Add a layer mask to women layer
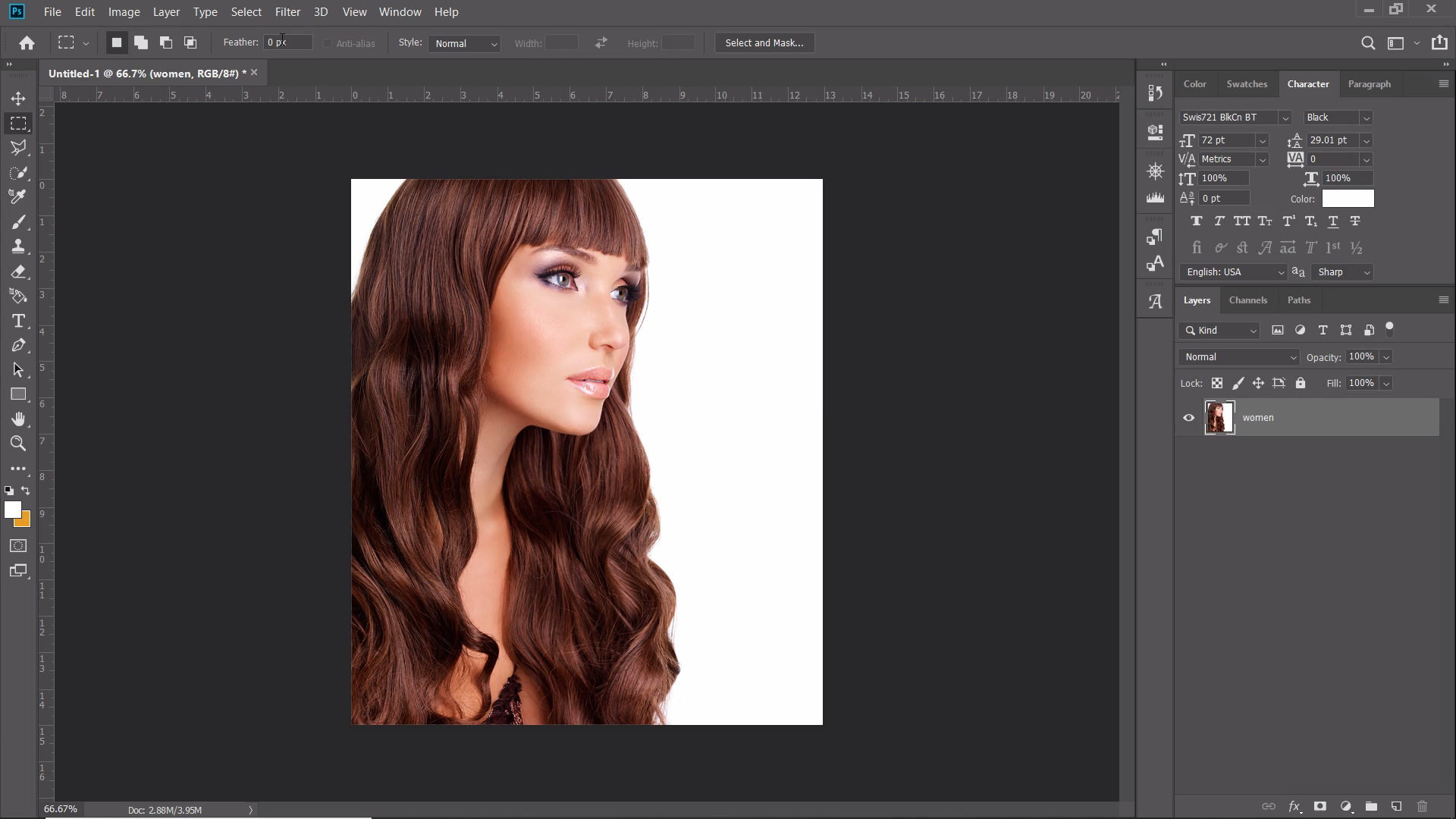Image resolution: width=1456 pixels, height=819 pixels. click(1320, 806)
